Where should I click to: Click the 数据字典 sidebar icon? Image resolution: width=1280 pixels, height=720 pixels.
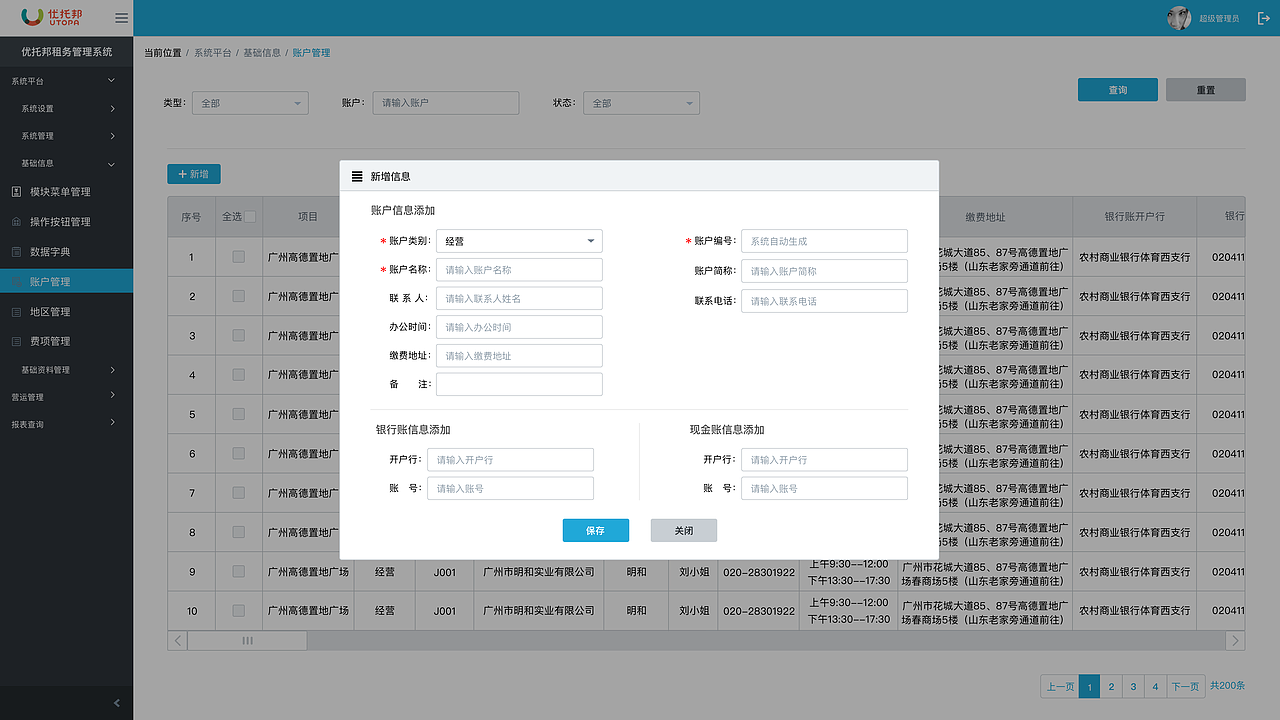pos(14,251)
